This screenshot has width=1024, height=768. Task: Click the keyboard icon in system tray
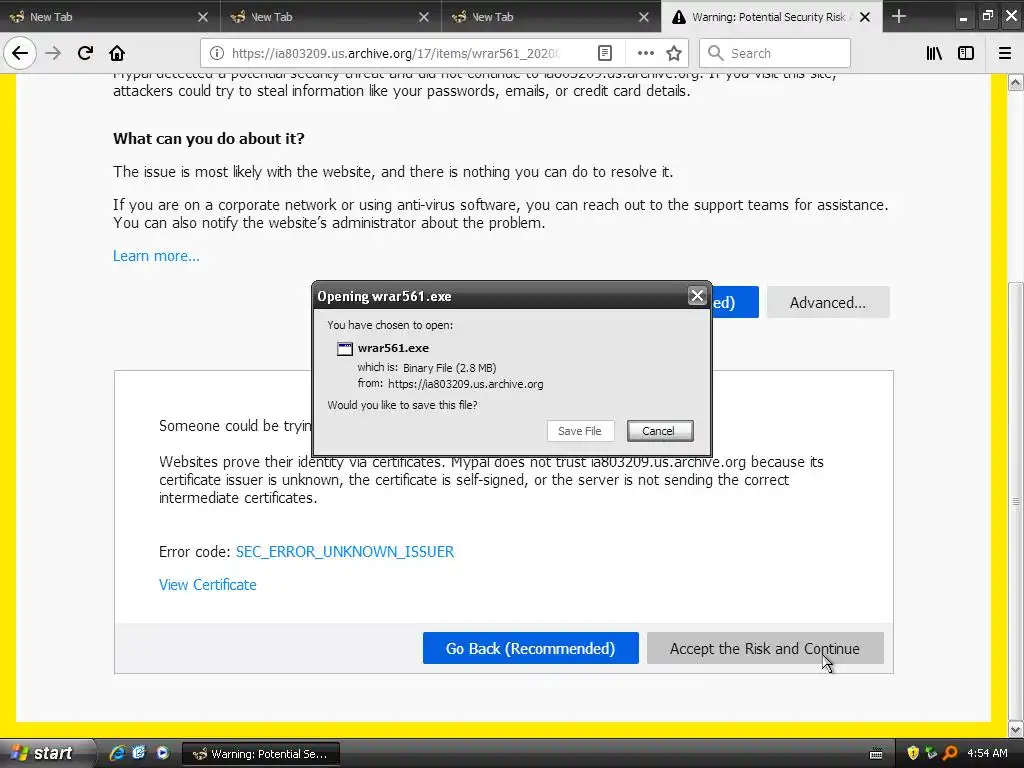click(x=876, y=754)
